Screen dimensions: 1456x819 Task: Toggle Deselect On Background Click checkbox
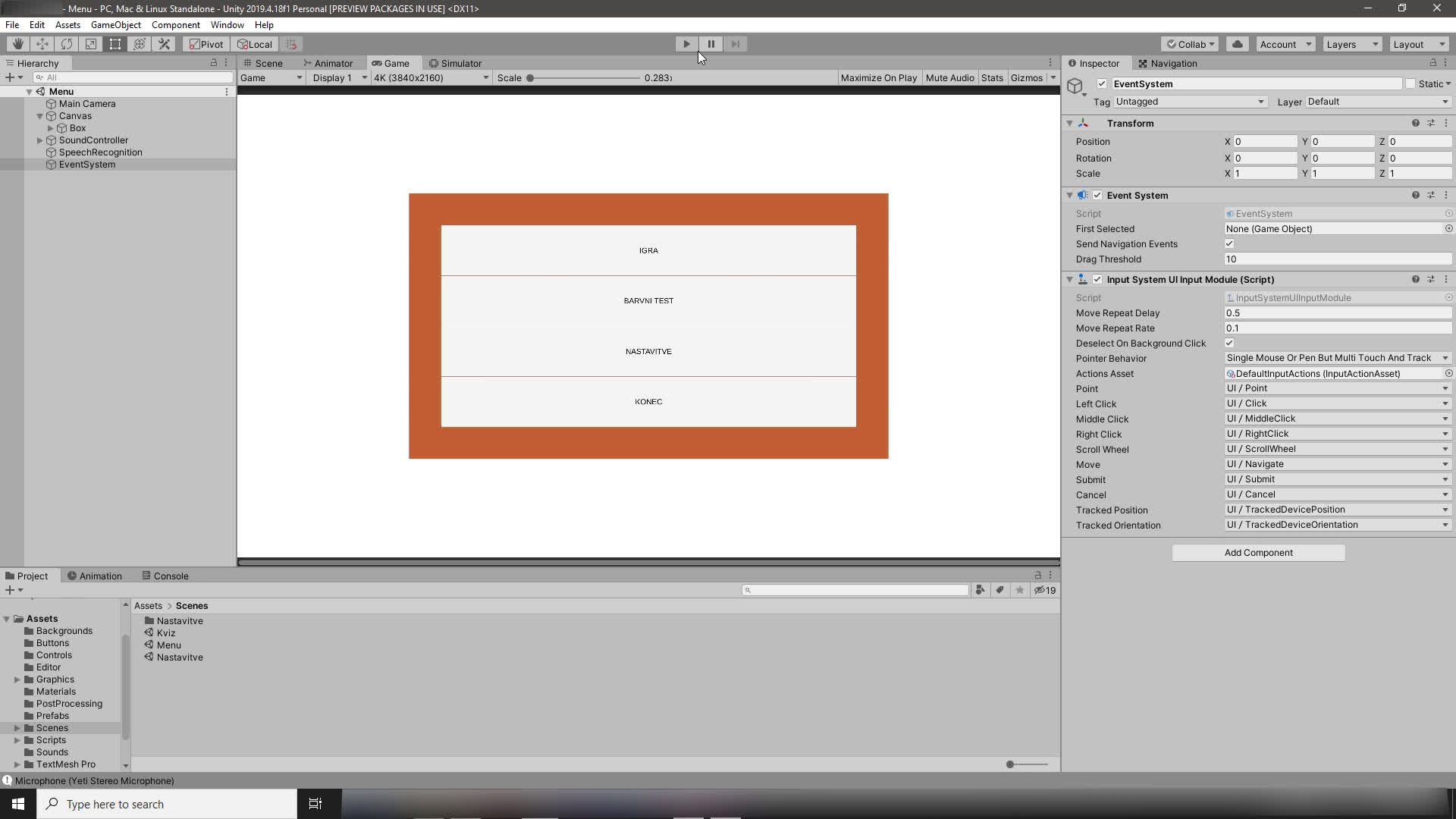(1229, 344)
